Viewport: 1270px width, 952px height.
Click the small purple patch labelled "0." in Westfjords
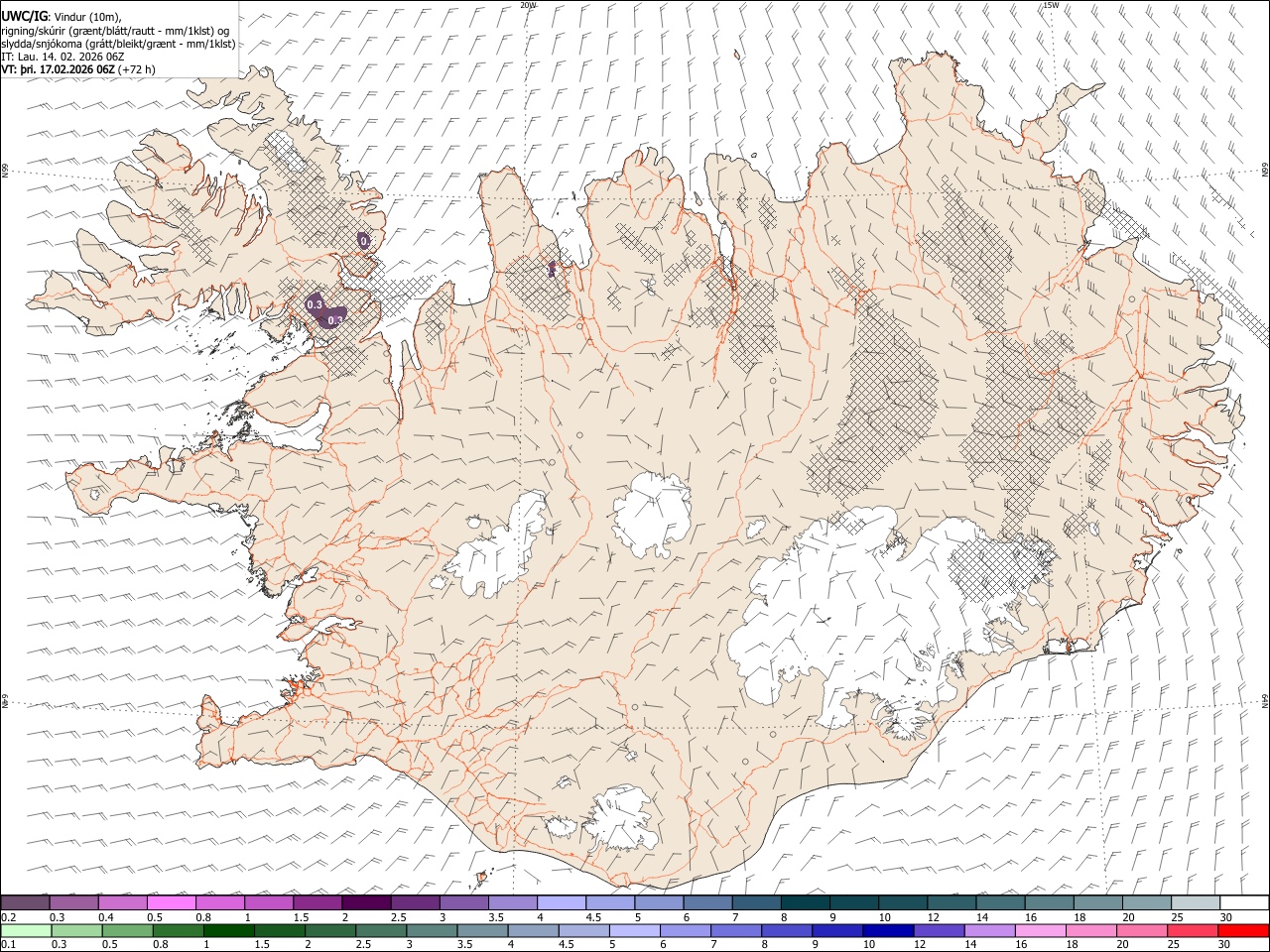pyautogui.click(x=364, y=240)
